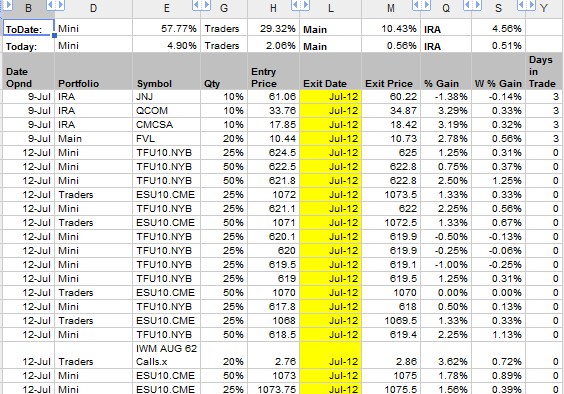Screen dimensions: 564x394
Task: Click the 34.87 exit price cell
Action: click(x=391, y=111)
